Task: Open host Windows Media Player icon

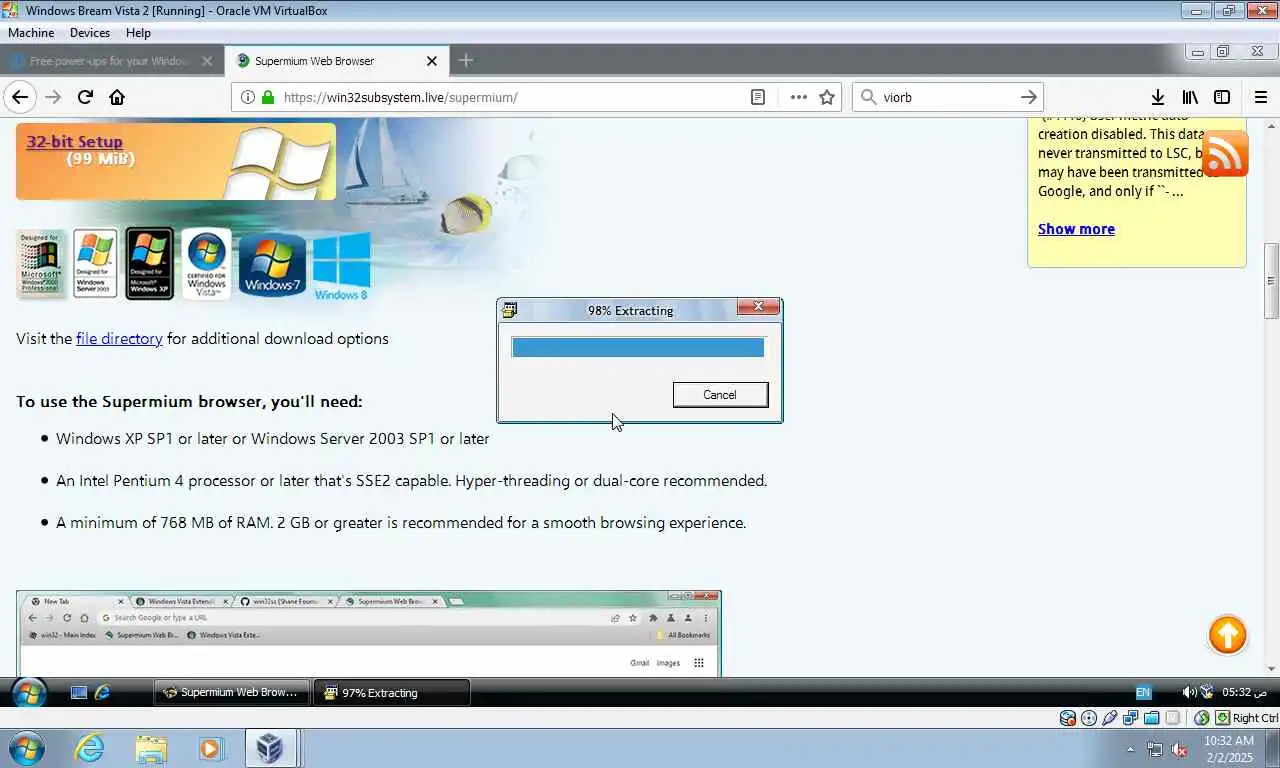Action: coord(210,748)
